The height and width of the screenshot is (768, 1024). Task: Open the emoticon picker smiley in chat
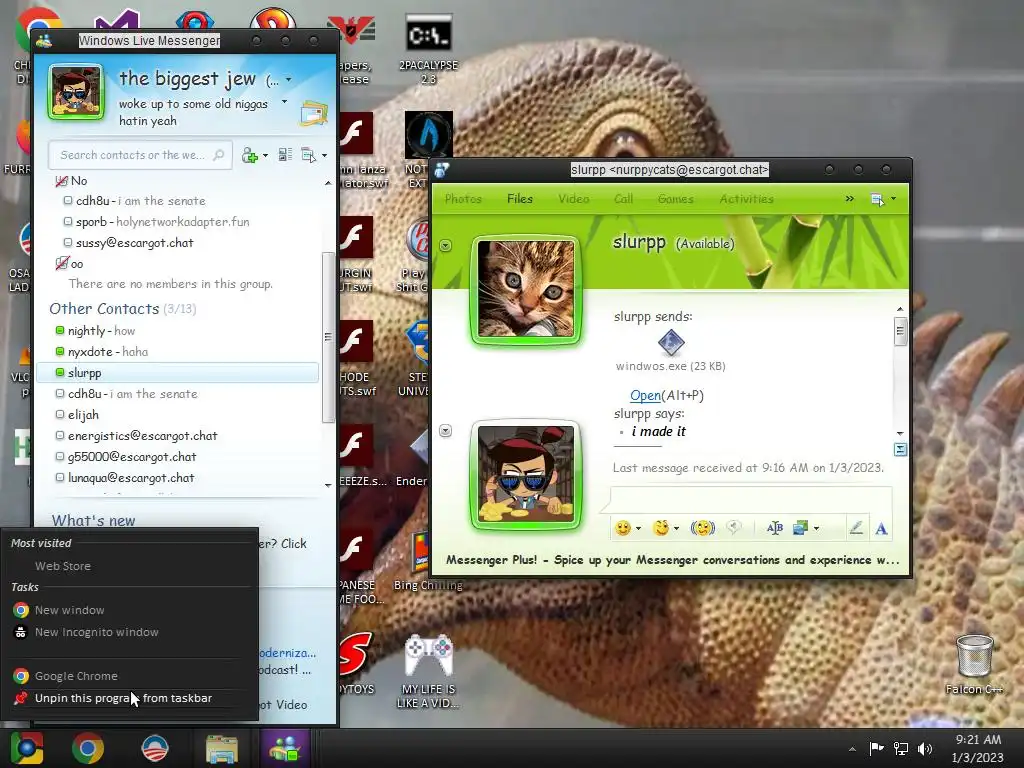pos(623,528)
